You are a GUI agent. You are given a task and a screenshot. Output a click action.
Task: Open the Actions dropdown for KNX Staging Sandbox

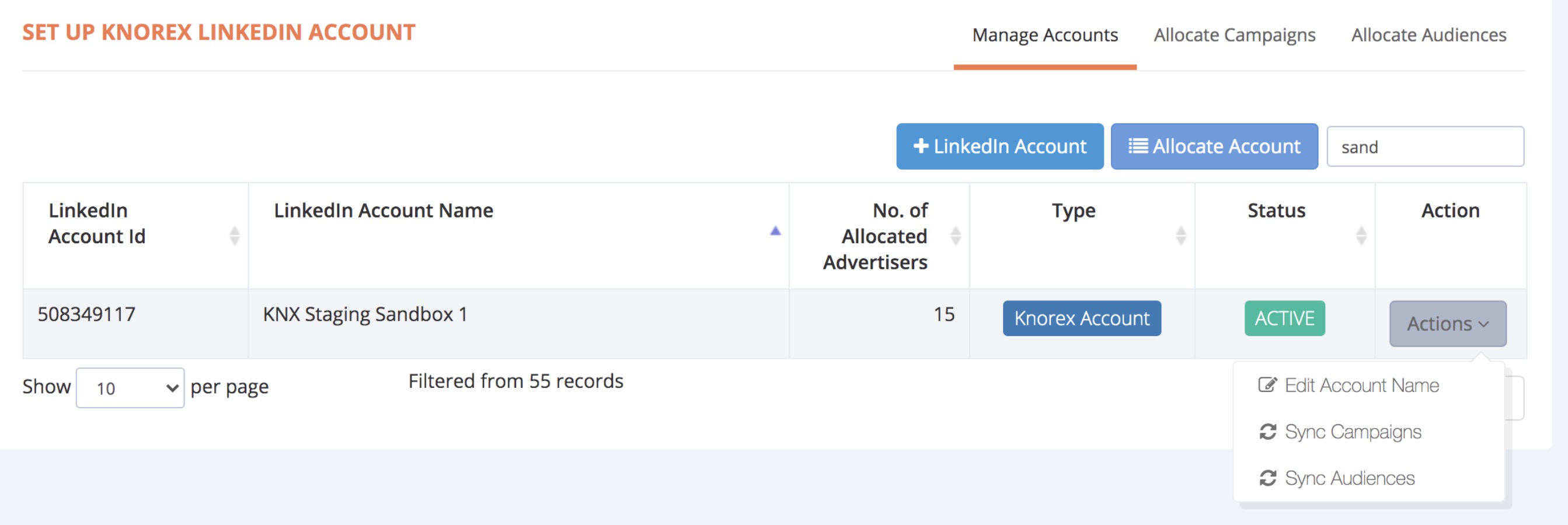click(x=1447, y=324)
